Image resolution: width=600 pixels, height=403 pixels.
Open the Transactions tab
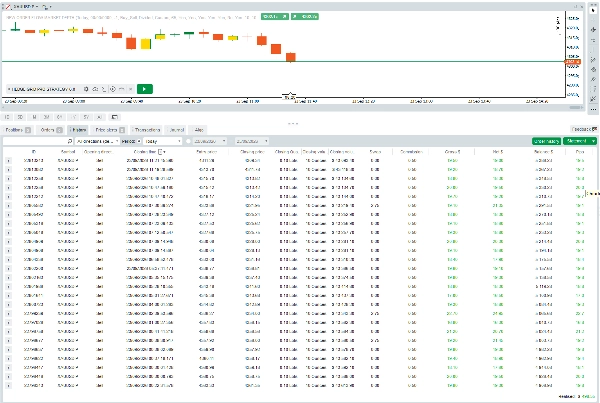point(147,130)
